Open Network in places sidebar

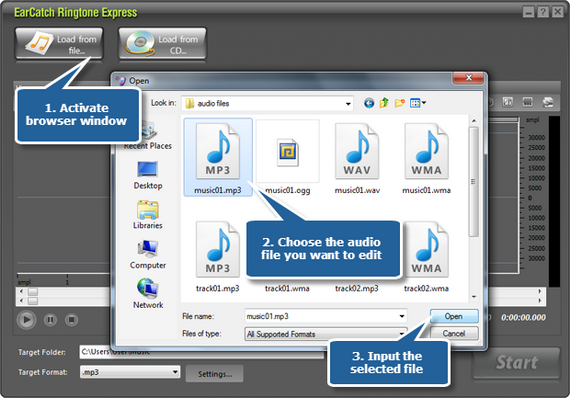pyautogui.click(x=148, y=294)
